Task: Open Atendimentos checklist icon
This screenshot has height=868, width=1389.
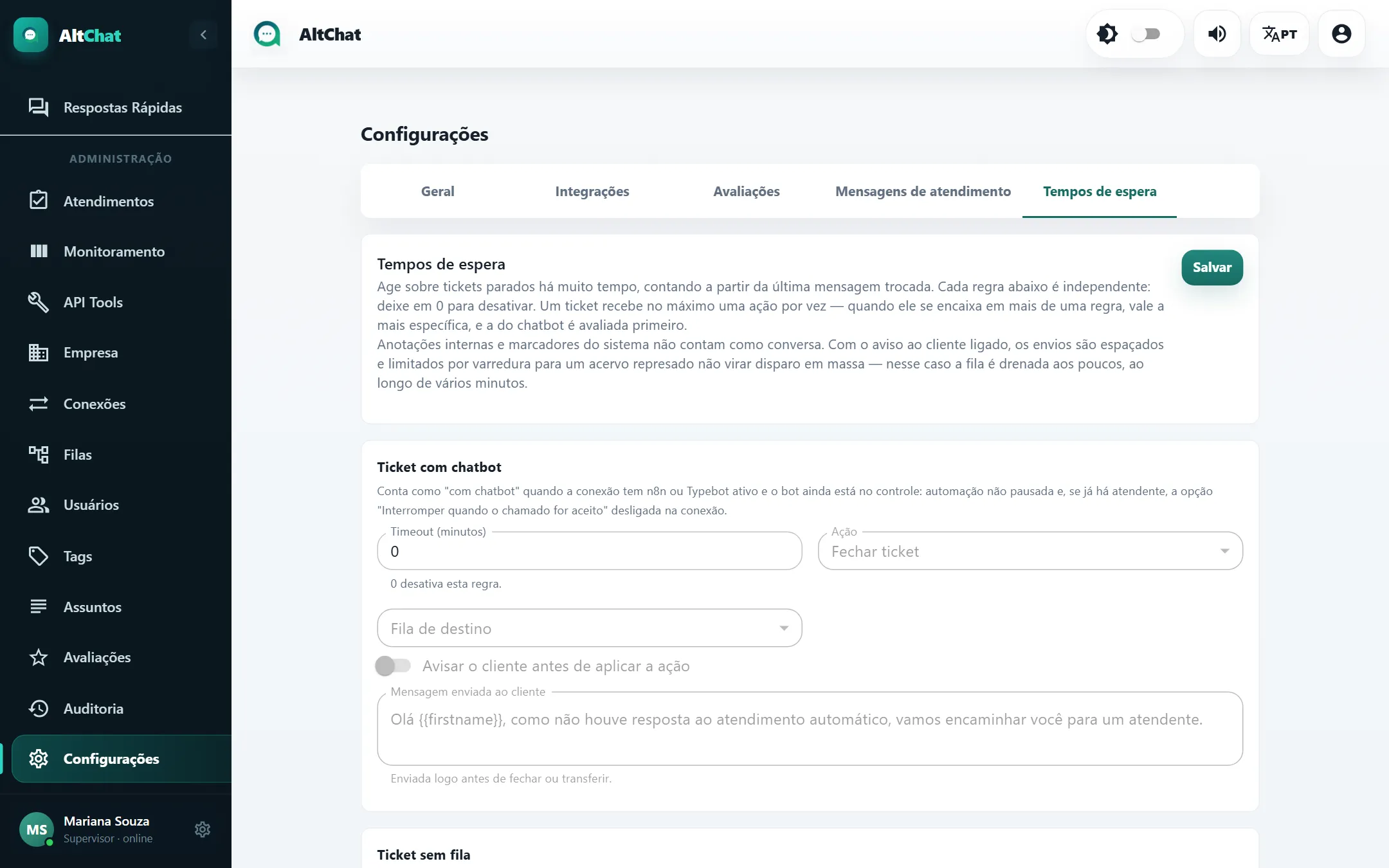Action: pos(39,201)
